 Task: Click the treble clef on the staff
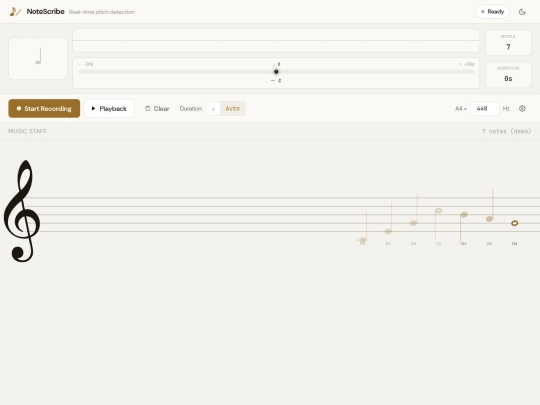tap(22, 211)
